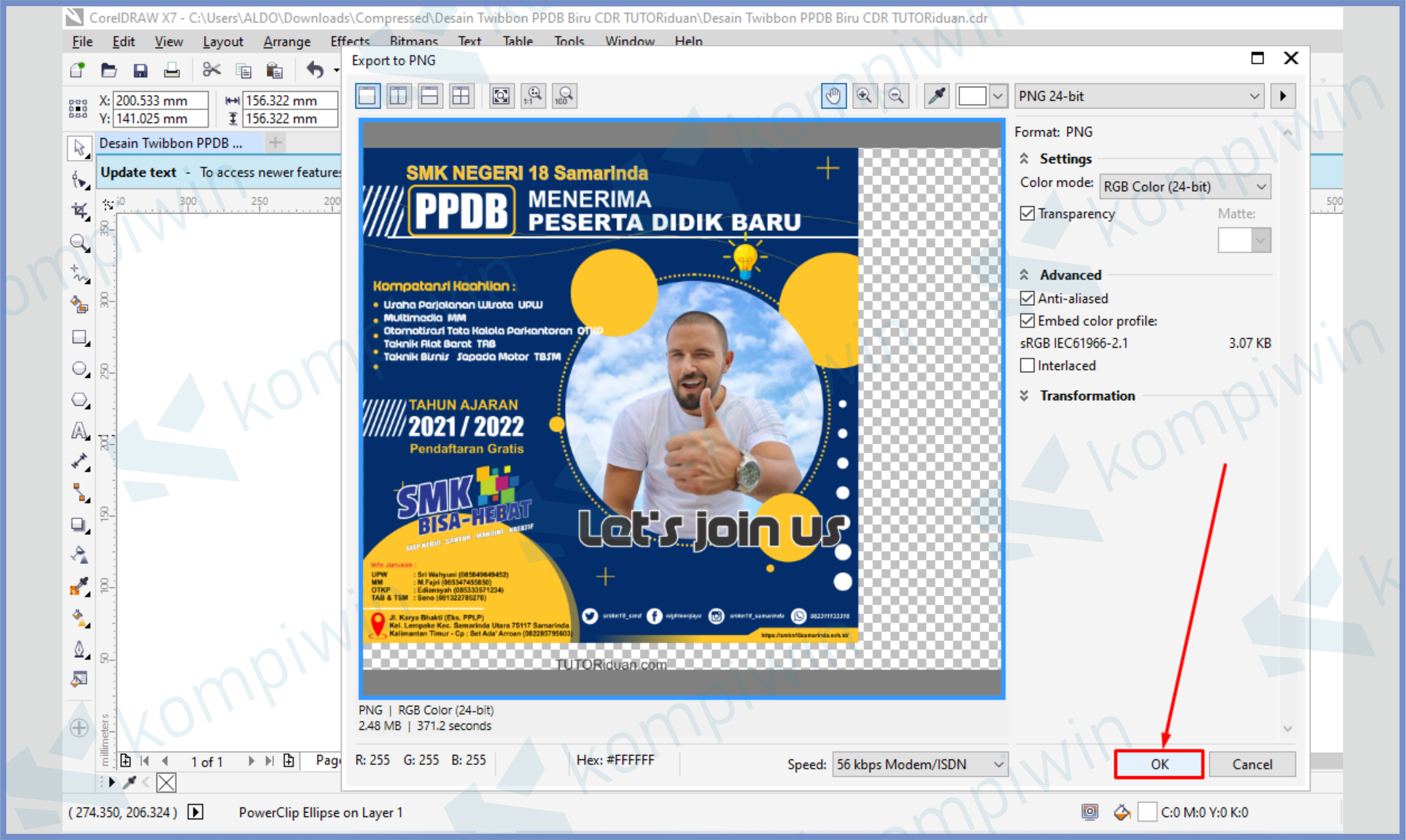Click the Cancel button
Screen dimensions: 1406x840
[1251, 764]
